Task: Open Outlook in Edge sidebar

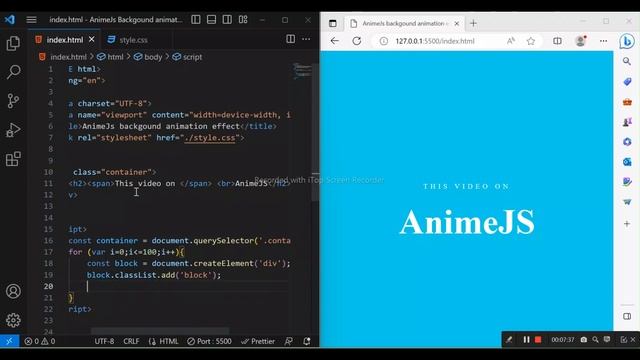Action: pos(627,162)
